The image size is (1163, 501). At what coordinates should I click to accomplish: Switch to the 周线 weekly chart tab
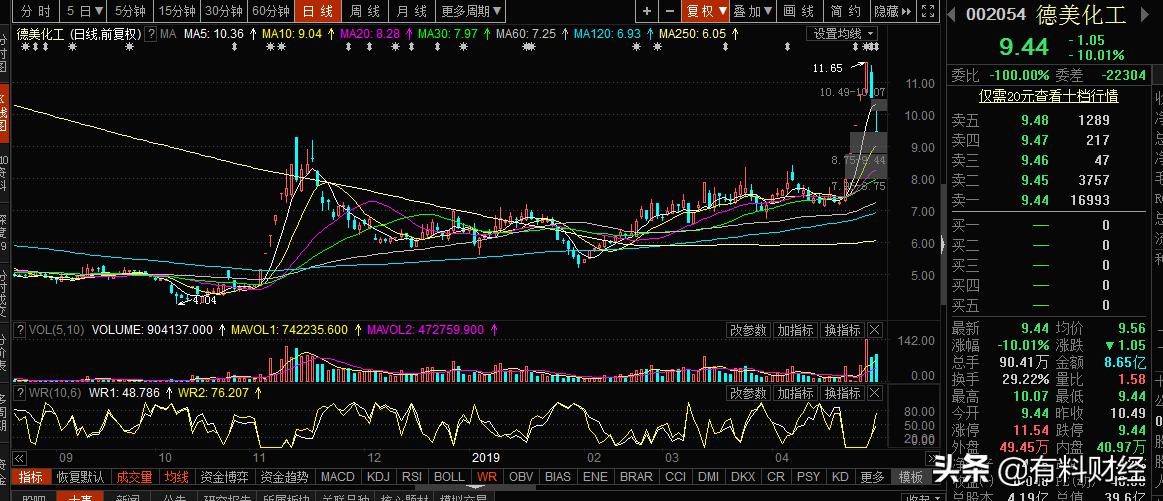364,11
